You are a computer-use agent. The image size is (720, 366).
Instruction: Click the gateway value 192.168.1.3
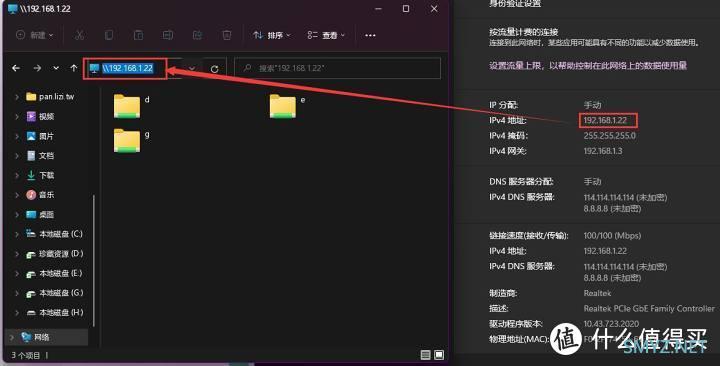[x=603, y=151]
